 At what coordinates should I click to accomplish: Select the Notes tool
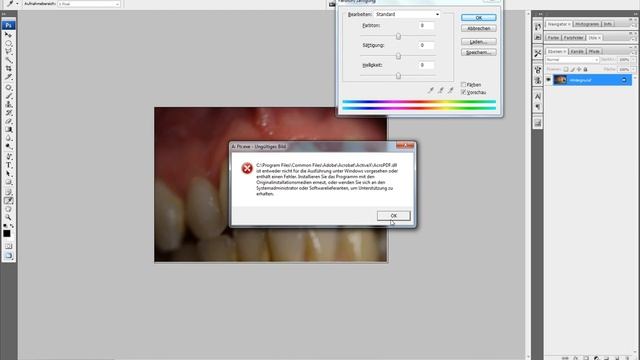point(8,192)
